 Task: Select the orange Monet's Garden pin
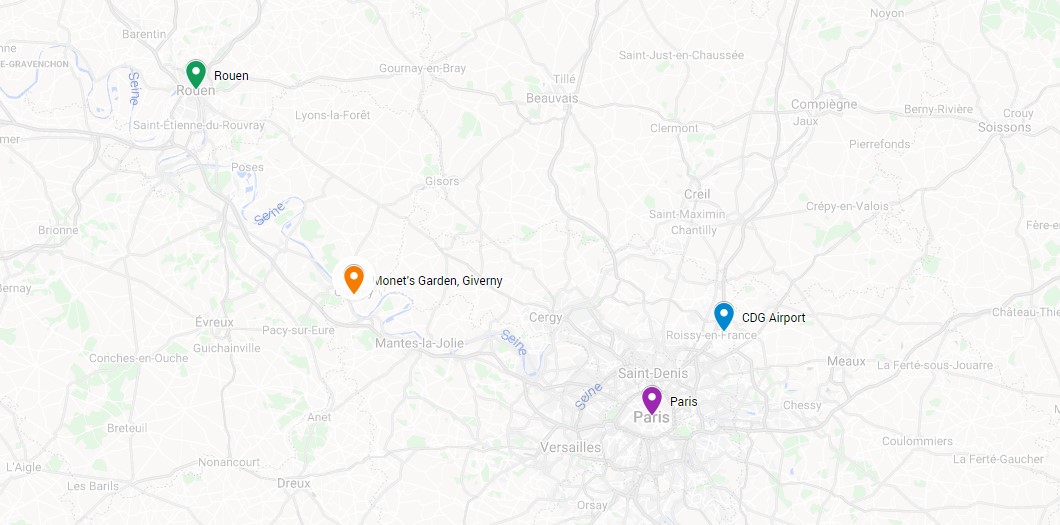click(x=354, y=278)
